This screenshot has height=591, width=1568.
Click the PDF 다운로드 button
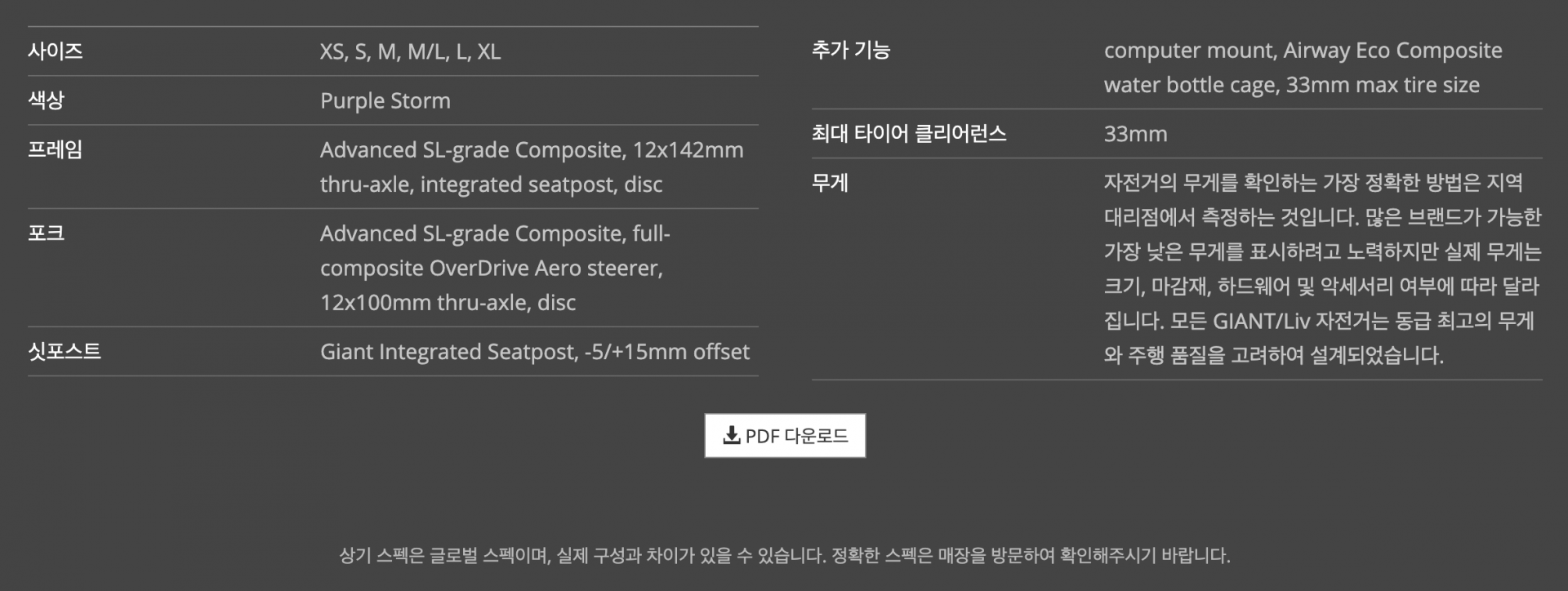pos(785,436)
